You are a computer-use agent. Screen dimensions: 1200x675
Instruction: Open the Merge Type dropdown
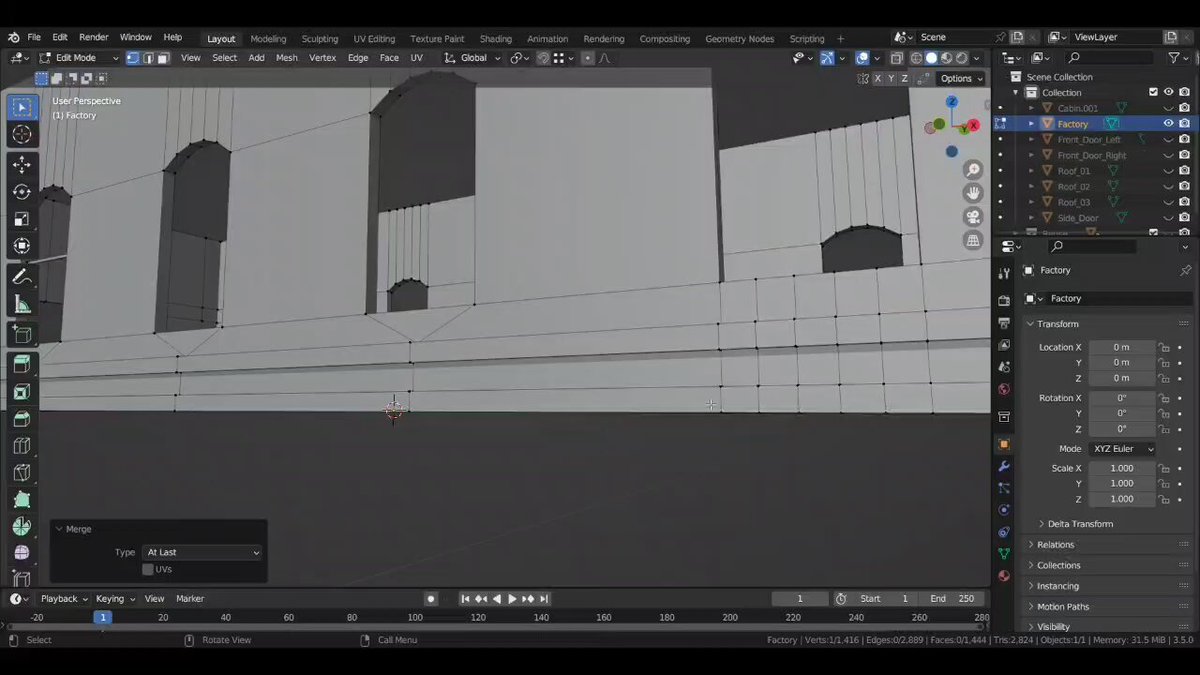point(202,552)
